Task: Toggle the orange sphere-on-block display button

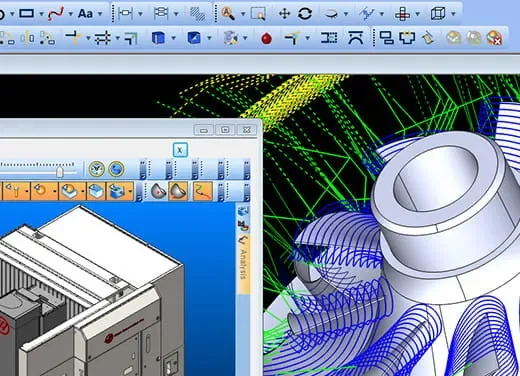Action: (x=71, y=191)
